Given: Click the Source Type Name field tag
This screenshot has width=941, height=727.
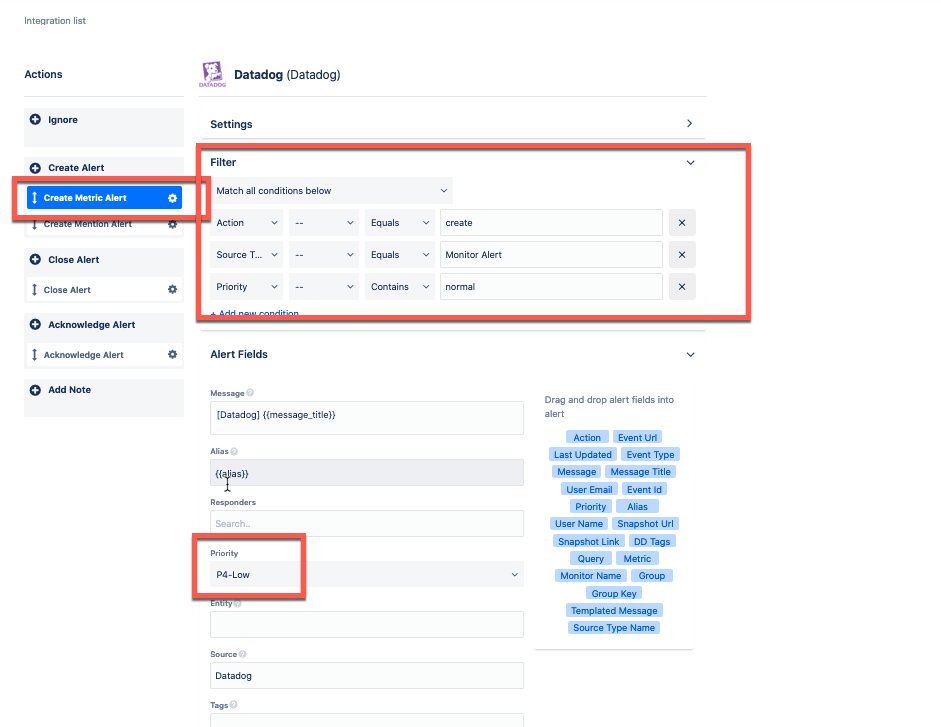Looking at the screenshot, I should pos(613,627).
